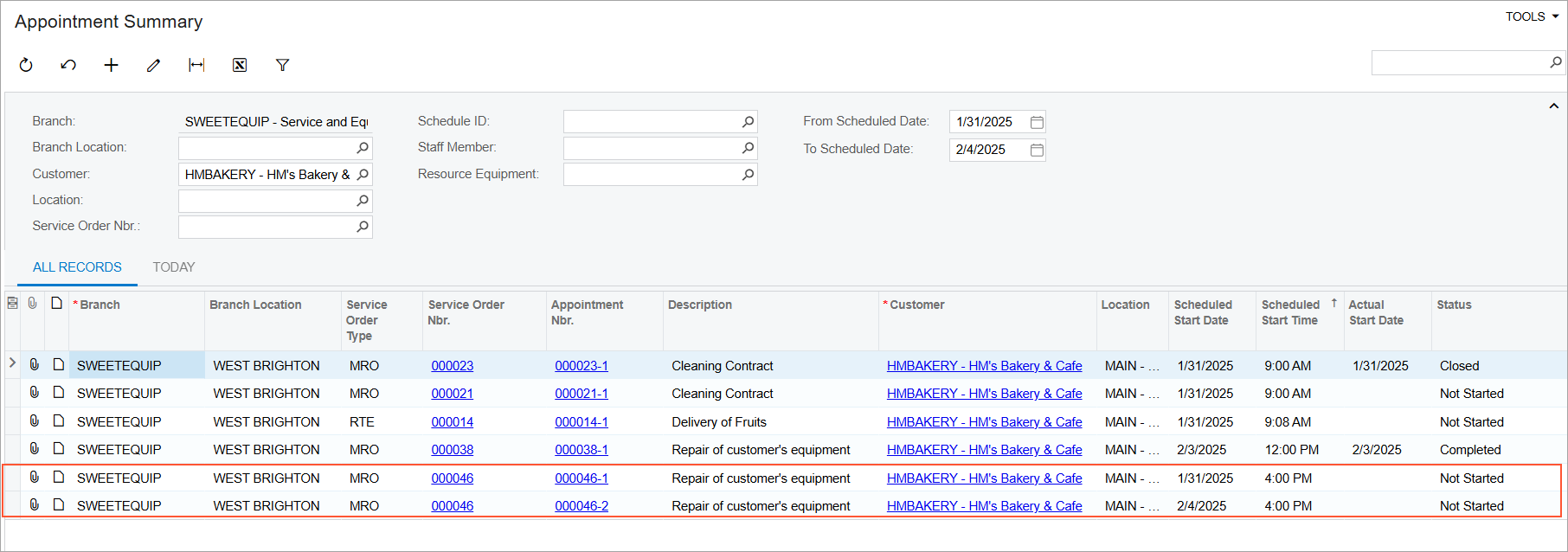Viewport: 1568px width, 552px height.
Task: Click the note icon on the 000014 row
Action: 58,421
